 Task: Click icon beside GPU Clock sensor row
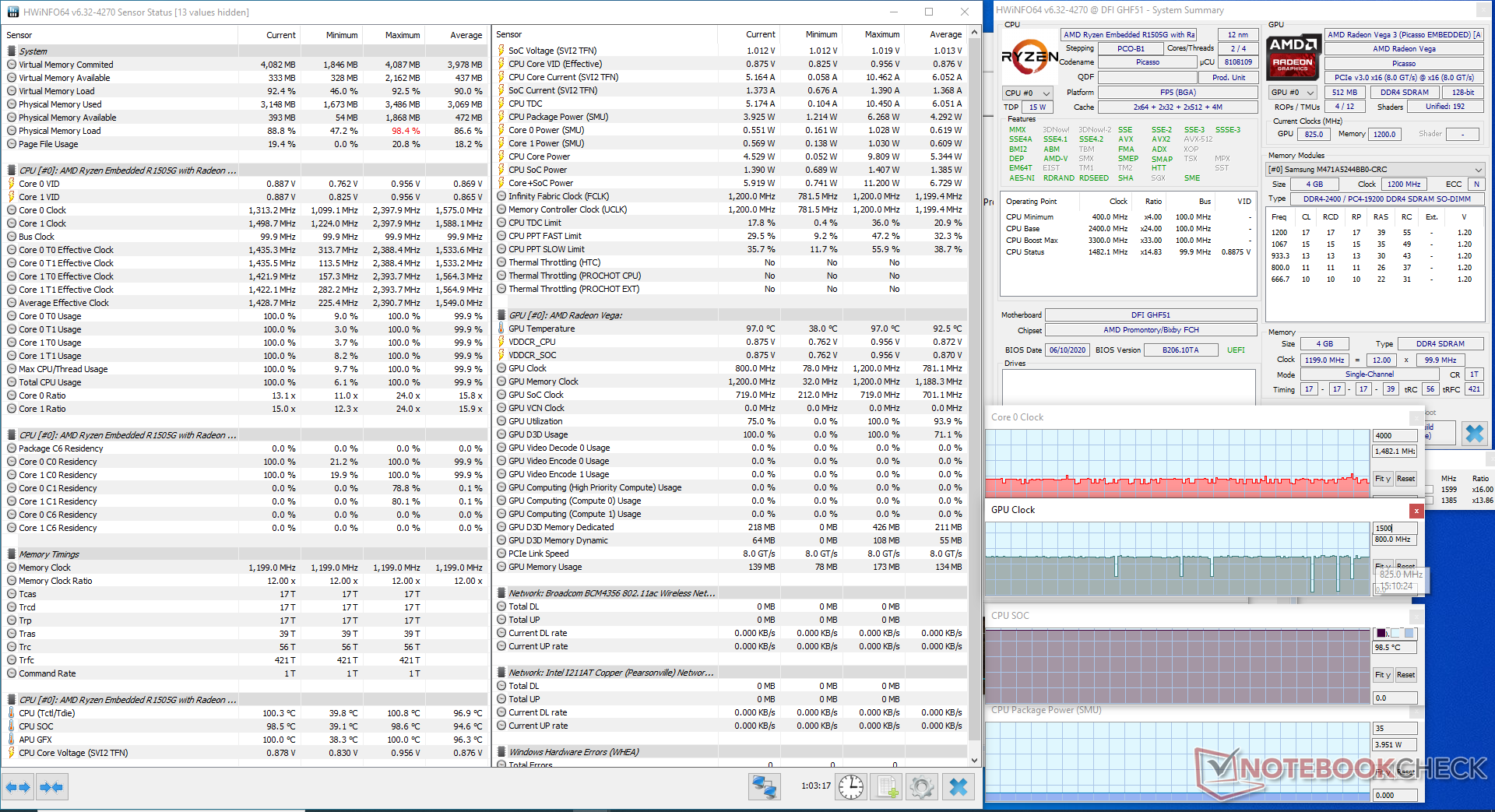(x=501, y=368)
